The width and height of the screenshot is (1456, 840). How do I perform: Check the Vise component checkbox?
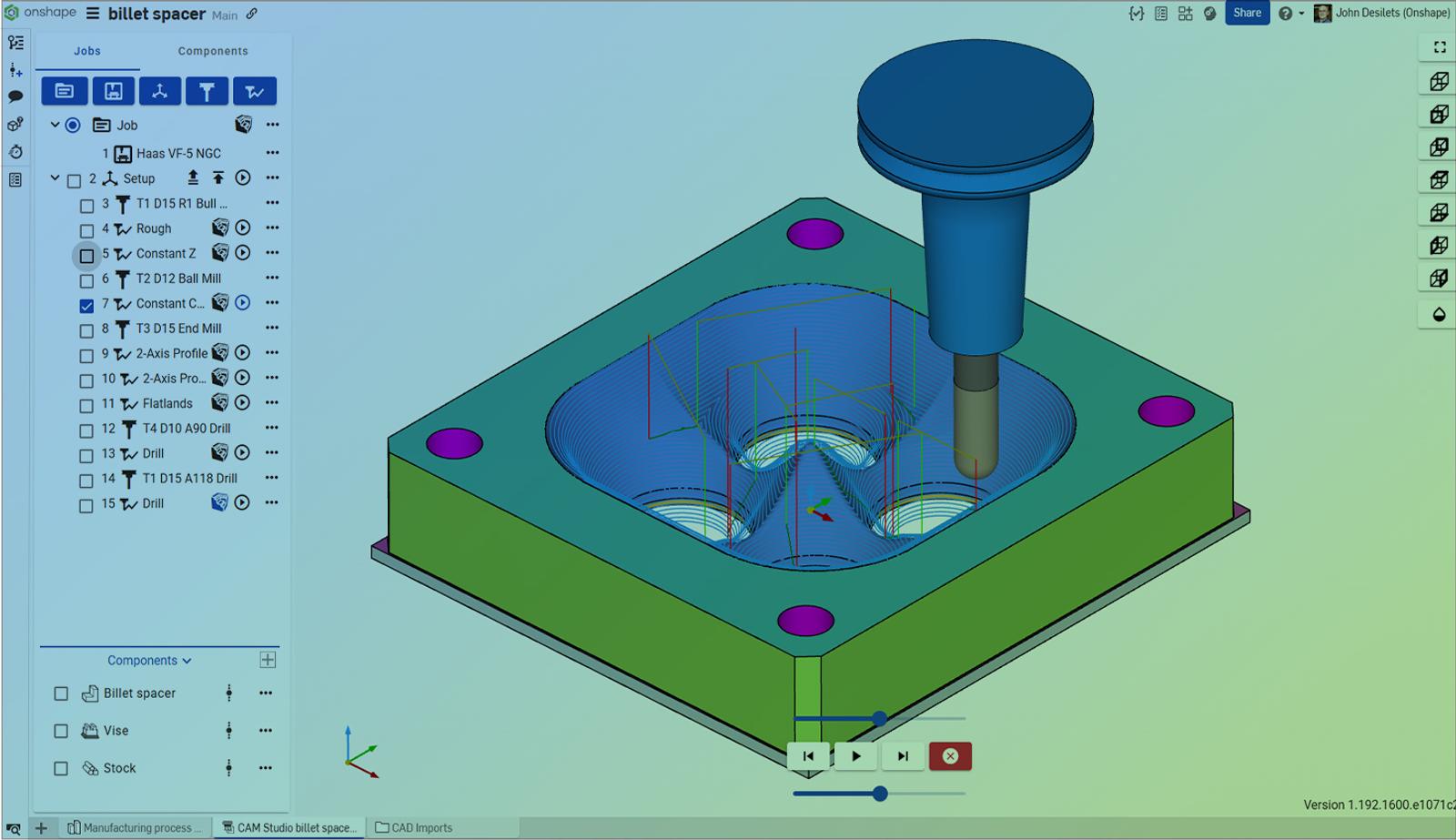point(61,731)
